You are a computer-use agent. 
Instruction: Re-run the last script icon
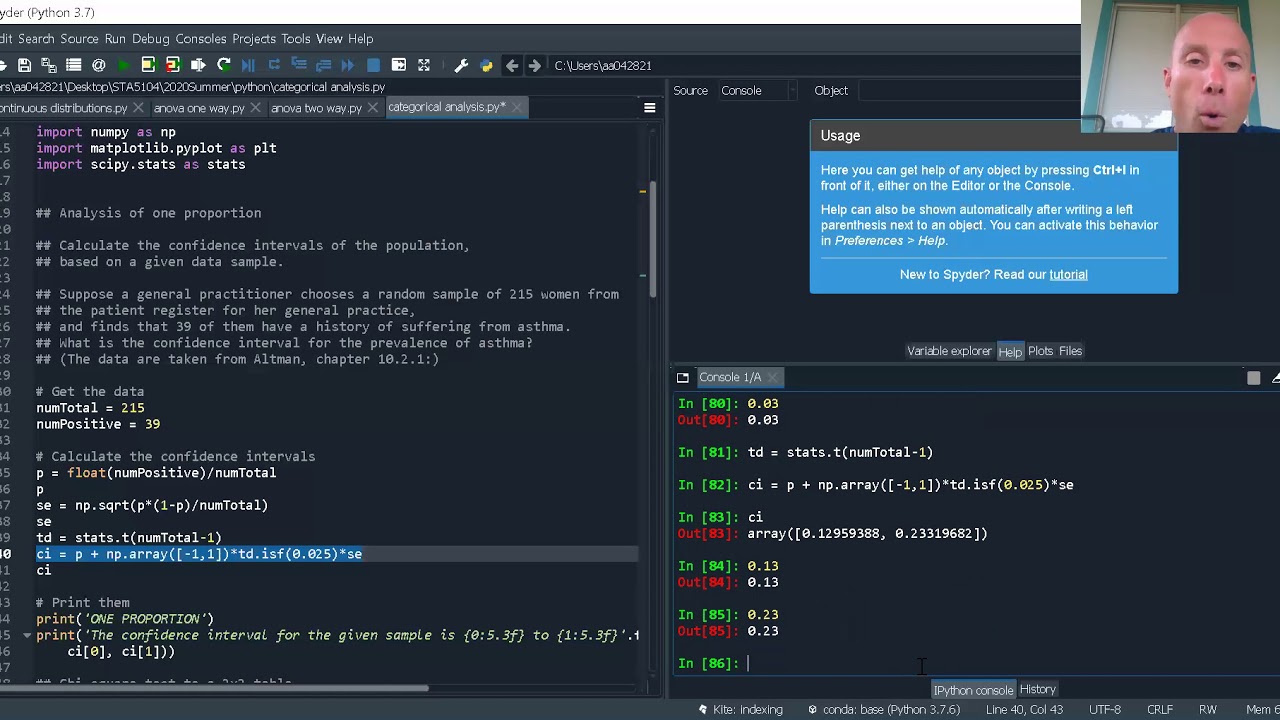pos(223,65)
